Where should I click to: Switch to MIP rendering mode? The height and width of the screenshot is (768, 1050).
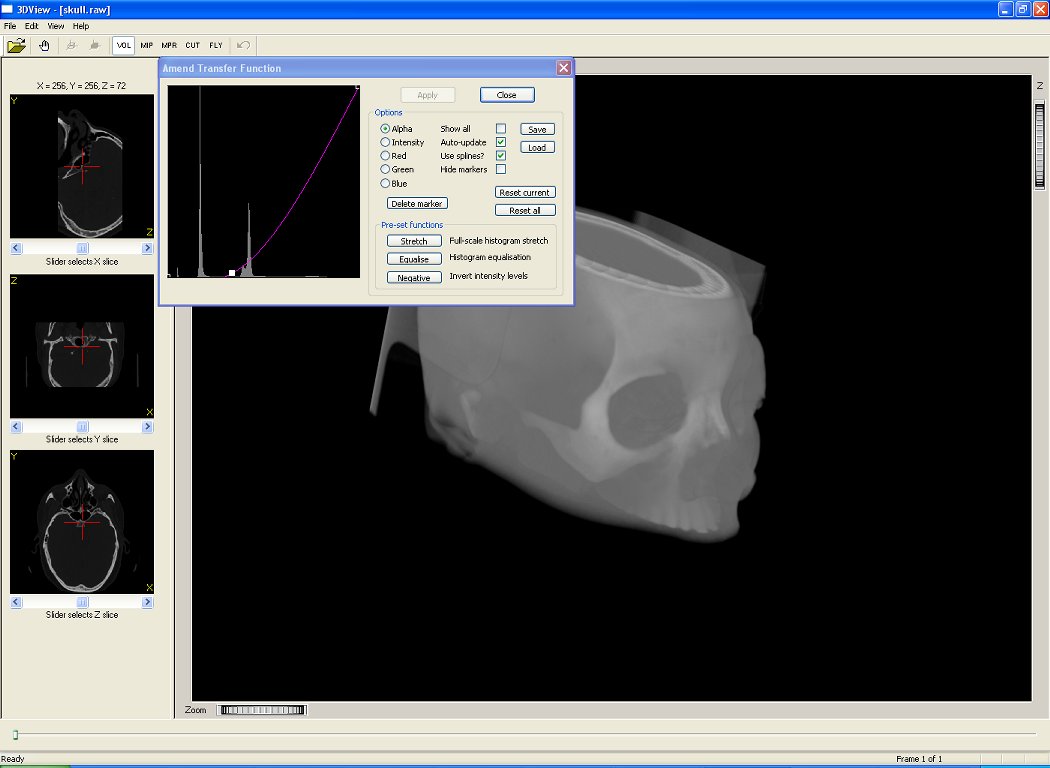pyautogui.click(x=147, y=45)
